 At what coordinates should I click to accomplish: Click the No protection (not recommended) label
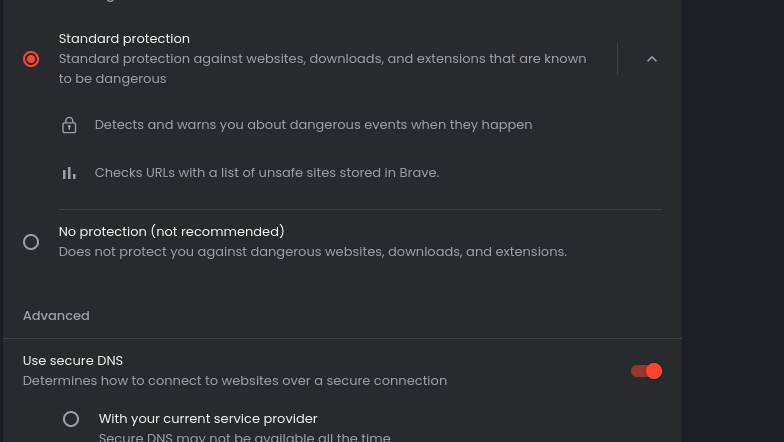coord(171,231)
